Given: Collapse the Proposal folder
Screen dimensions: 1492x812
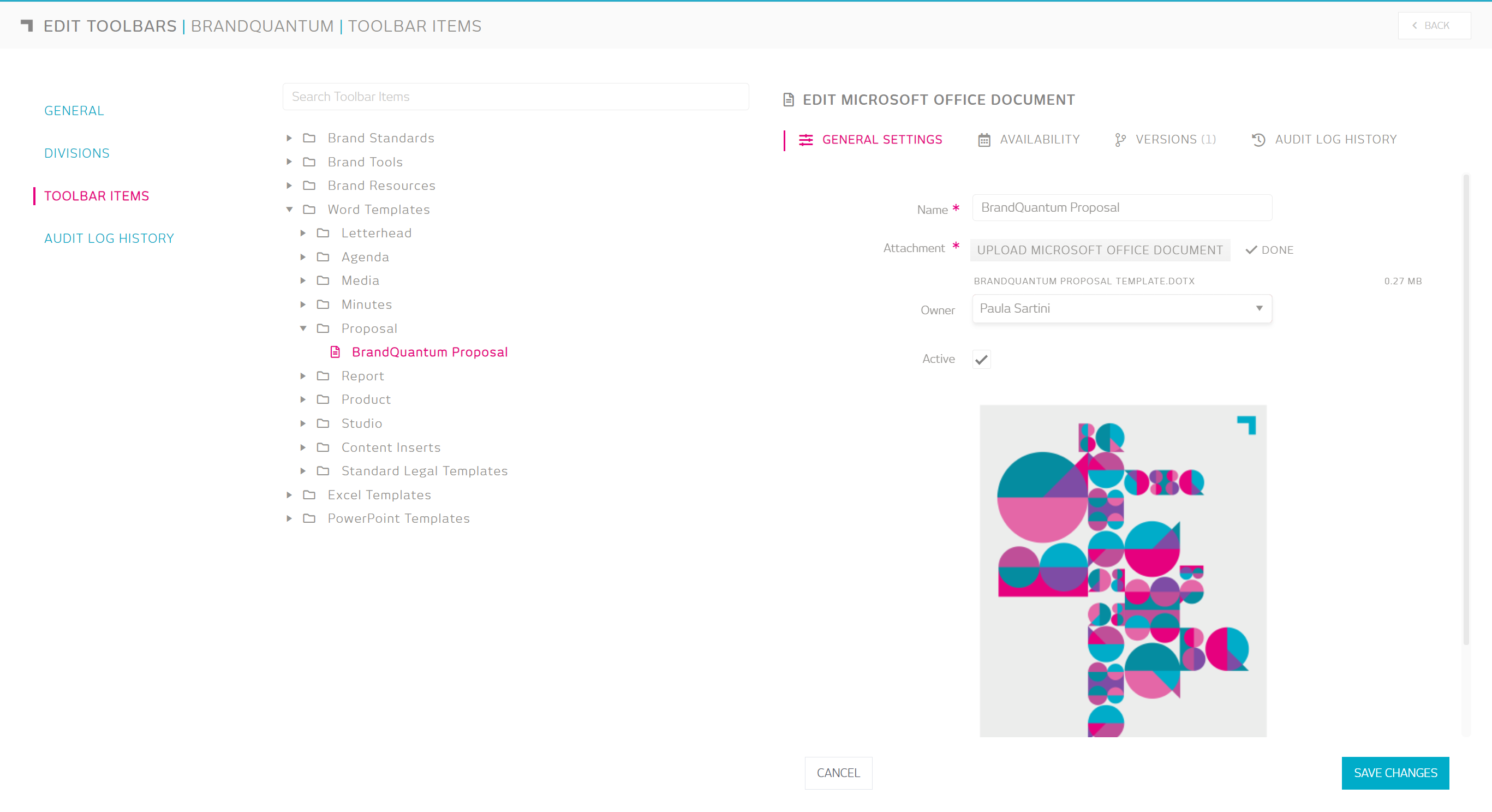Looking at the screenshot, I should click(x=303, y=329).
